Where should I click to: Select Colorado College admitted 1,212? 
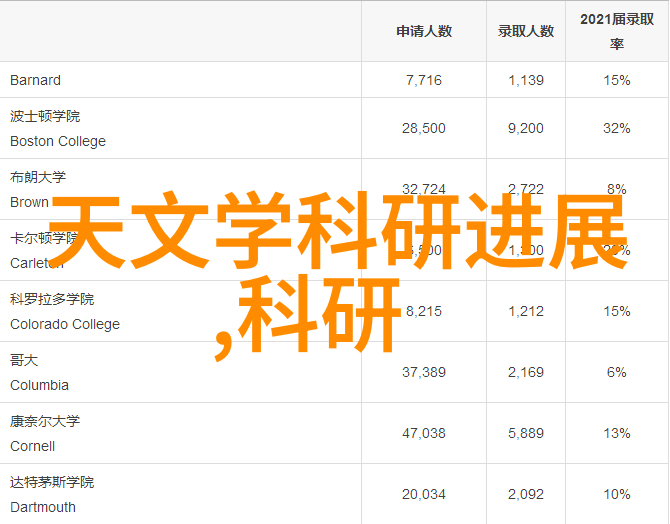pyautogui.click(x=526, y=311)
